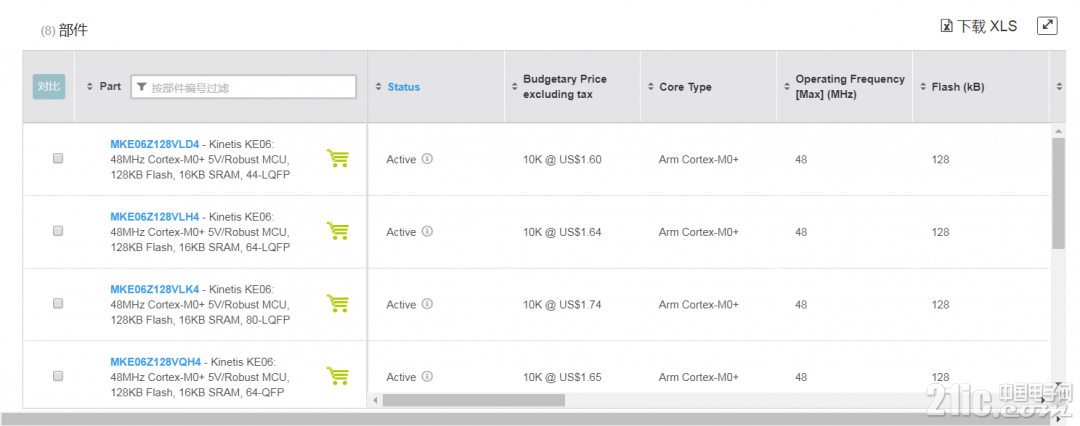
Task: Open MKE06Z128VLD4 part link
Action: click(x=154, y=144)
